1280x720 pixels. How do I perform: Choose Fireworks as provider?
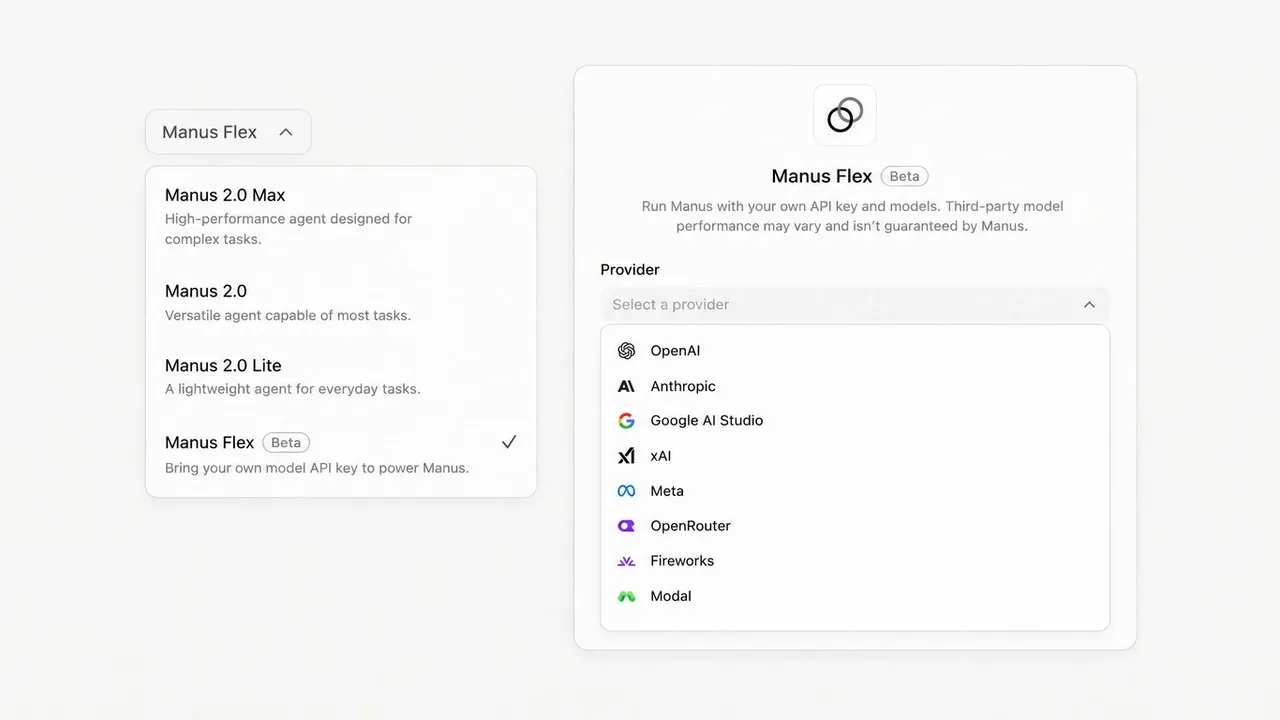click(855, 561)
